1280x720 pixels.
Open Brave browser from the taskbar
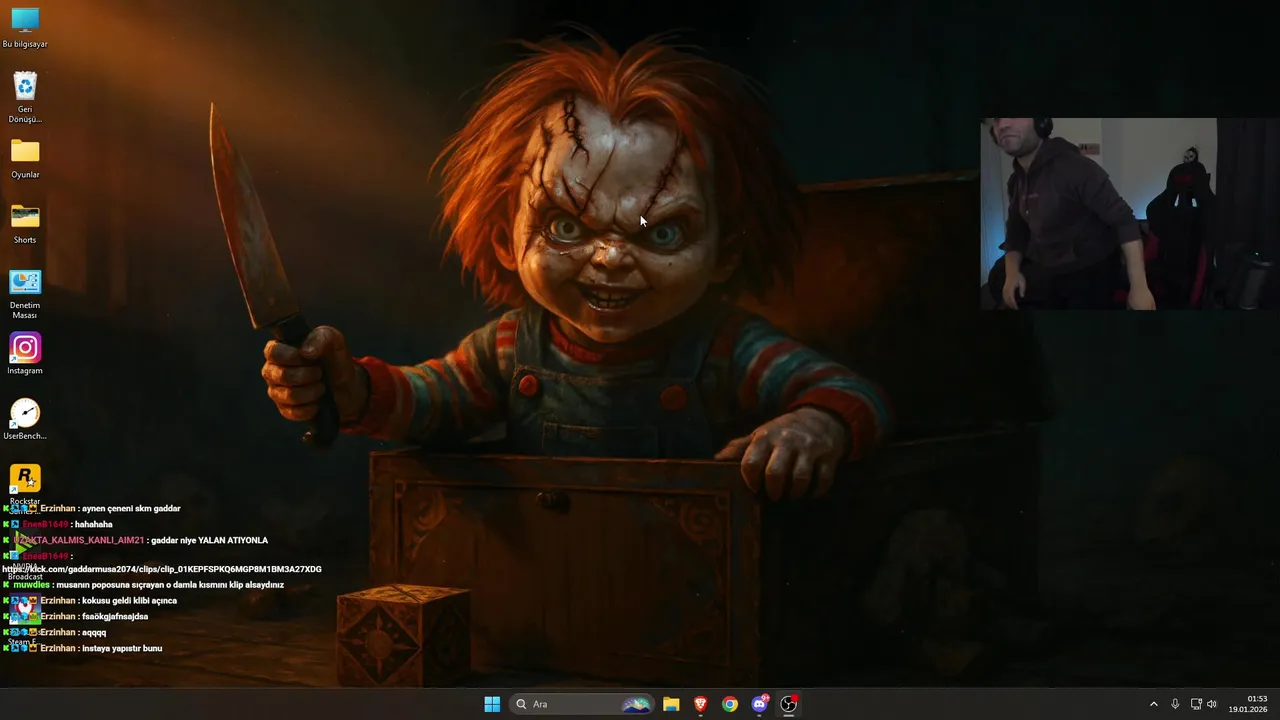point(701,704)
